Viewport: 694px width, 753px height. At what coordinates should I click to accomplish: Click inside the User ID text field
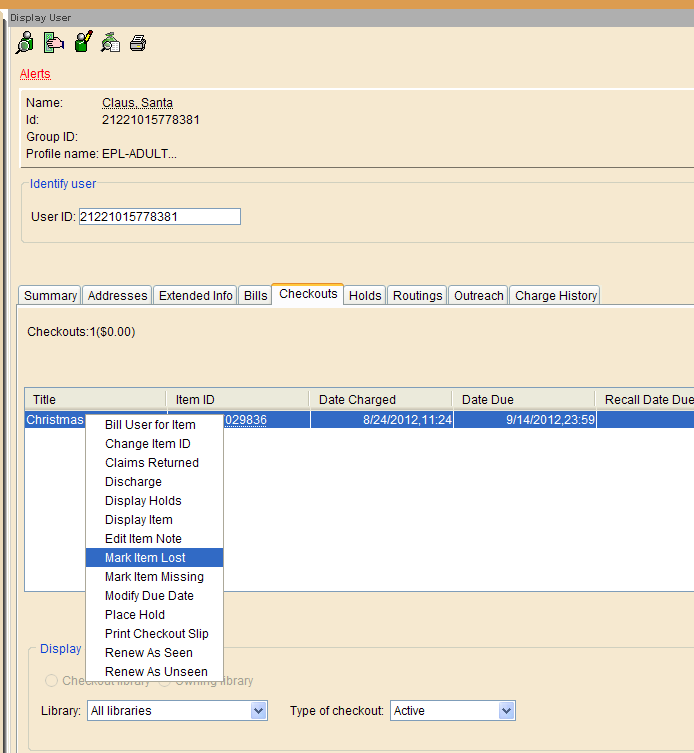[x=159, y=217]
